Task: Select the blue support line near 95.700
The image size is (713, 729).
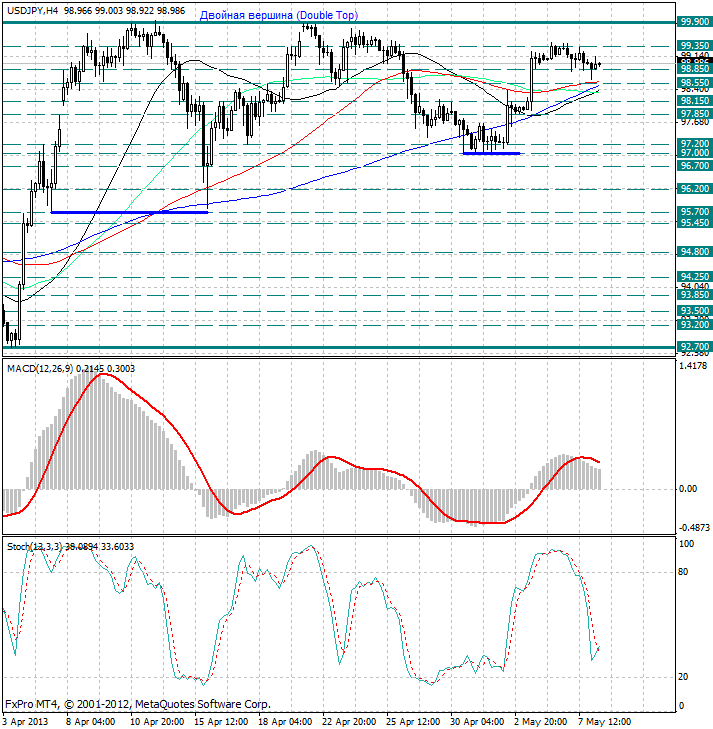Action: (129, 212)
